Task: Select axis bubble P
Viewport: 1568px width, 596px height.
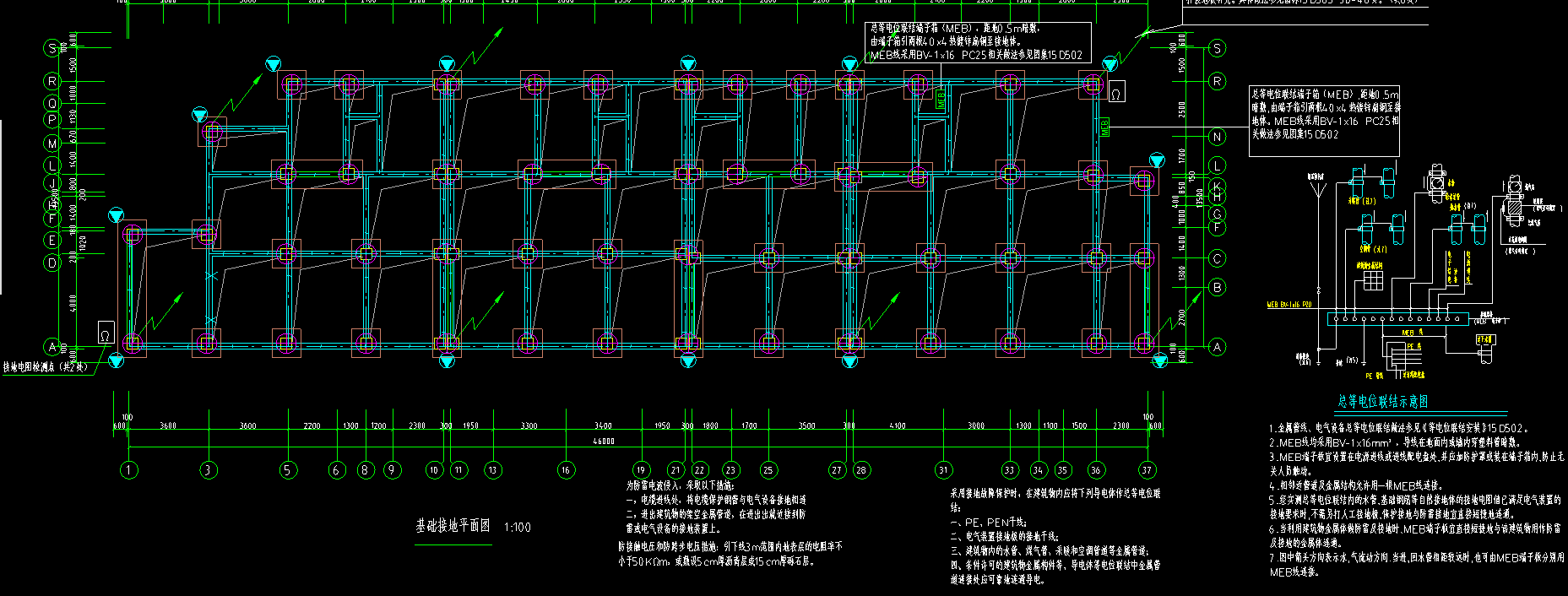Action: pos(52,120)
